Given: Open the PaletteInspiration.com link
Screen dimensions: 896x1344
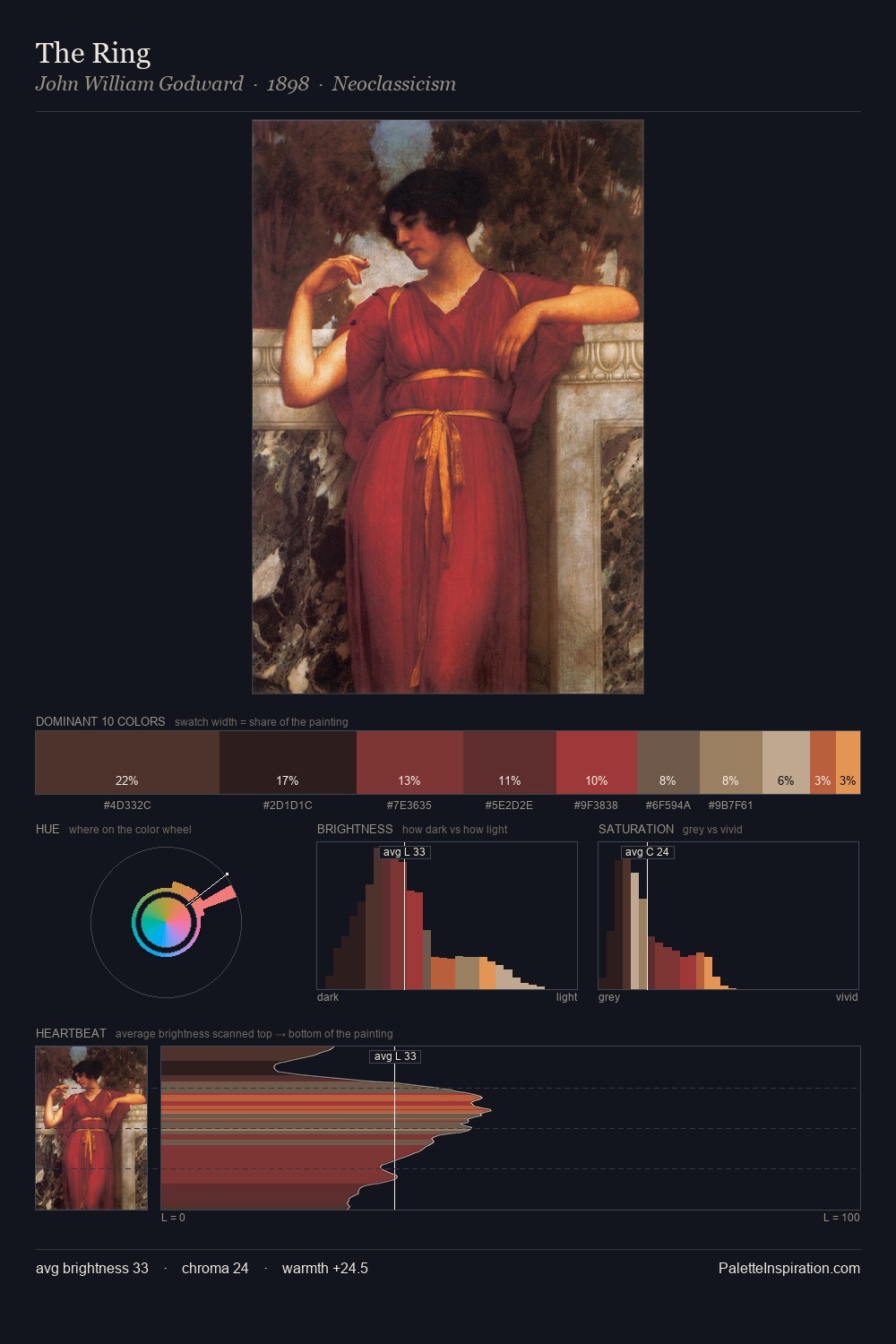Looking at the screenshot, I should pyautogui.click(x=789, y=1268).
